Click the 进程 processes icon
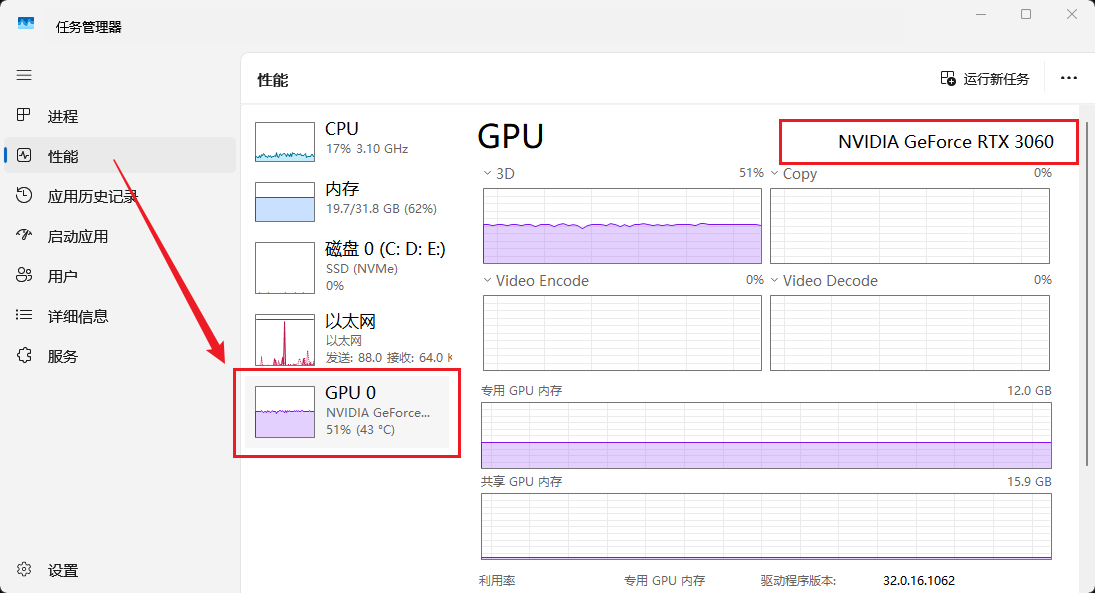1095x593 pixels. (24, 115)
